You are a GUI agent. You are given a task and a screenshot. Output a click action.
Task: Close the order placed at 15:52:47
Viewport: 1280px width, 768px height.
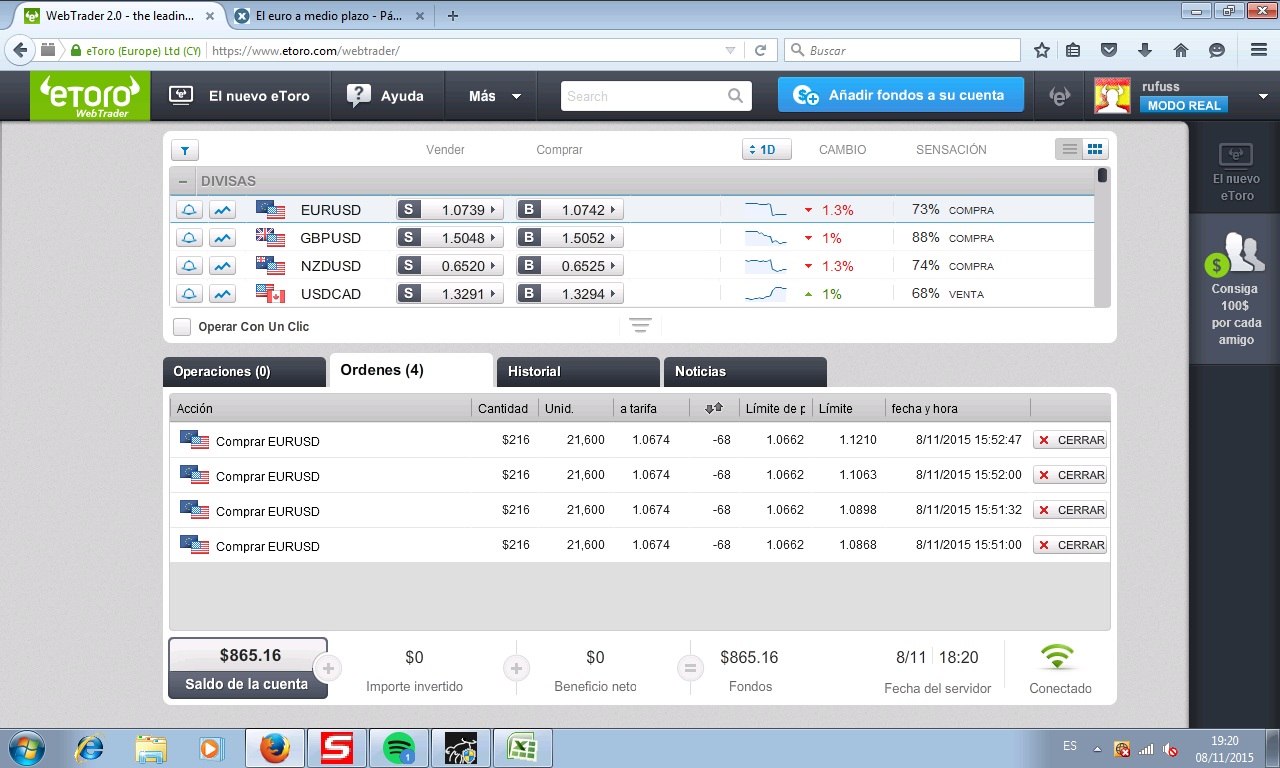tap(1070, 440)
